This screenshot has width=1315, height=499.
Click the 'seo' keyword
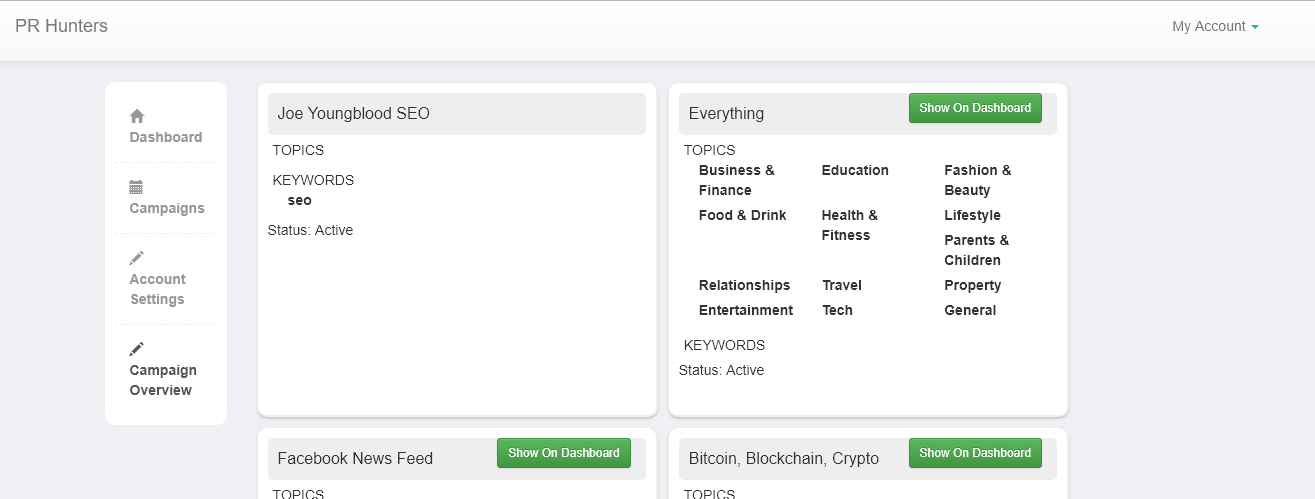pos(300,200)
